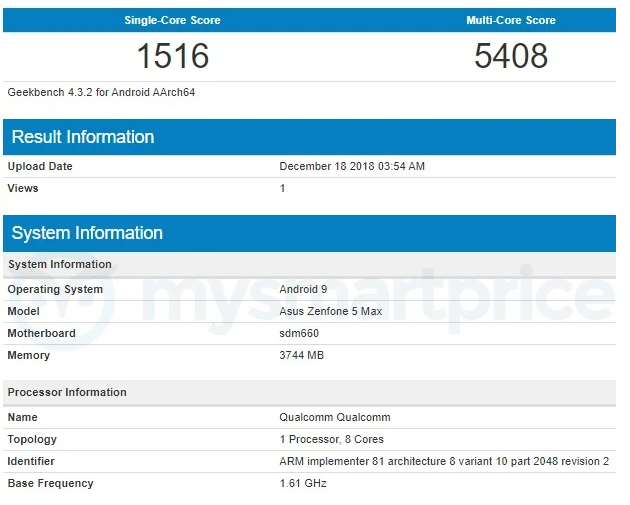Select the December 18 2018 upload date value
The image size is (630, 505).
coord(352,166)
